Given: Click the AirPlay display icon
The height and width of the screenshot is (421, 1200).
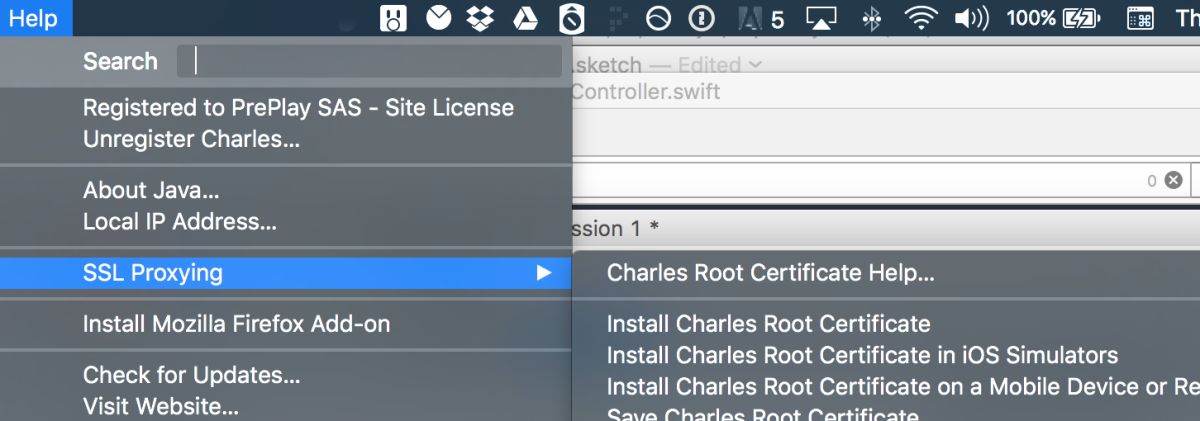Looking at the screenshot, I should click(x=821, y=17).
